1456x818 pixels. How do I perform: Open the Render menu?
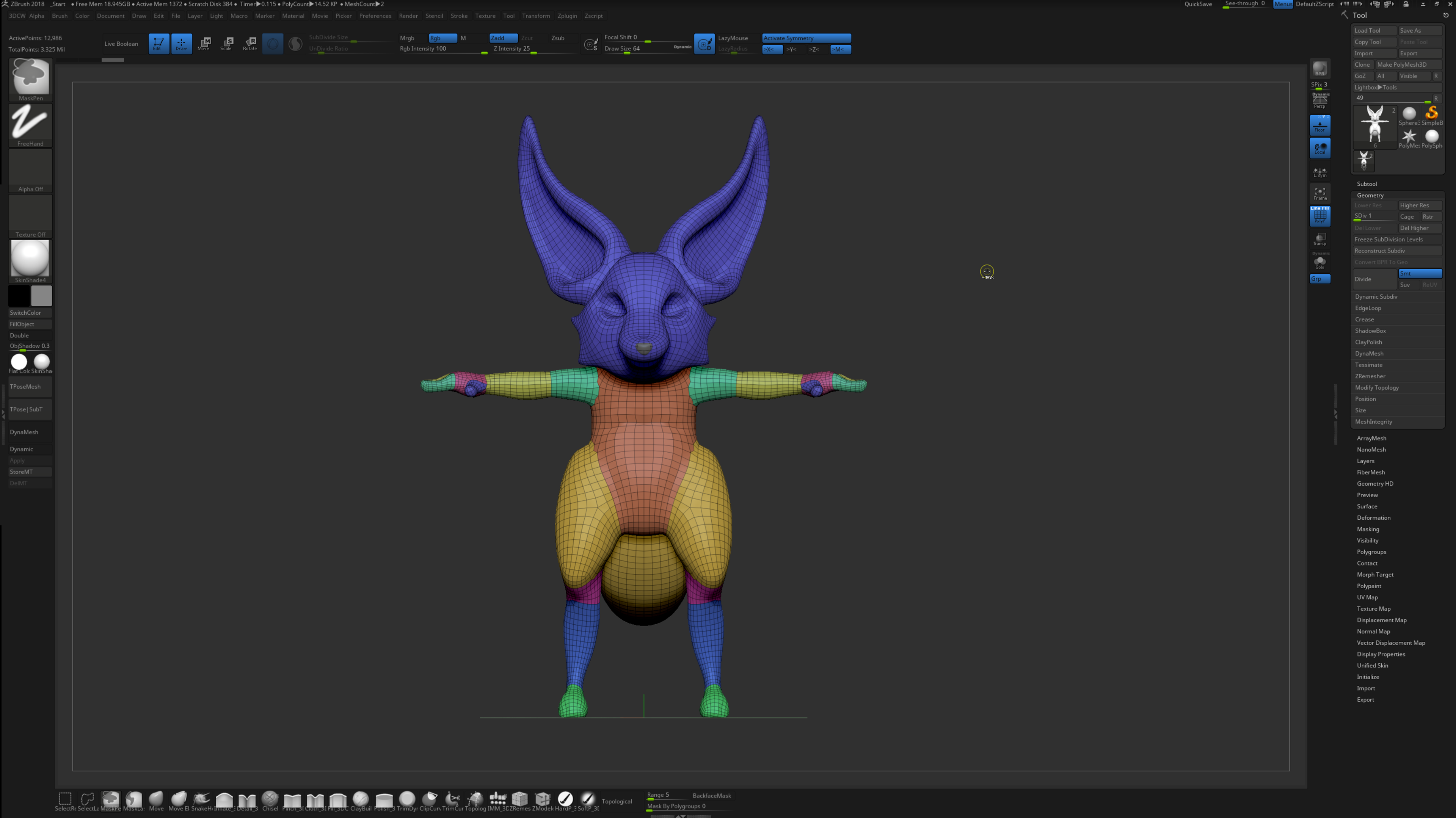coord(408,16)
